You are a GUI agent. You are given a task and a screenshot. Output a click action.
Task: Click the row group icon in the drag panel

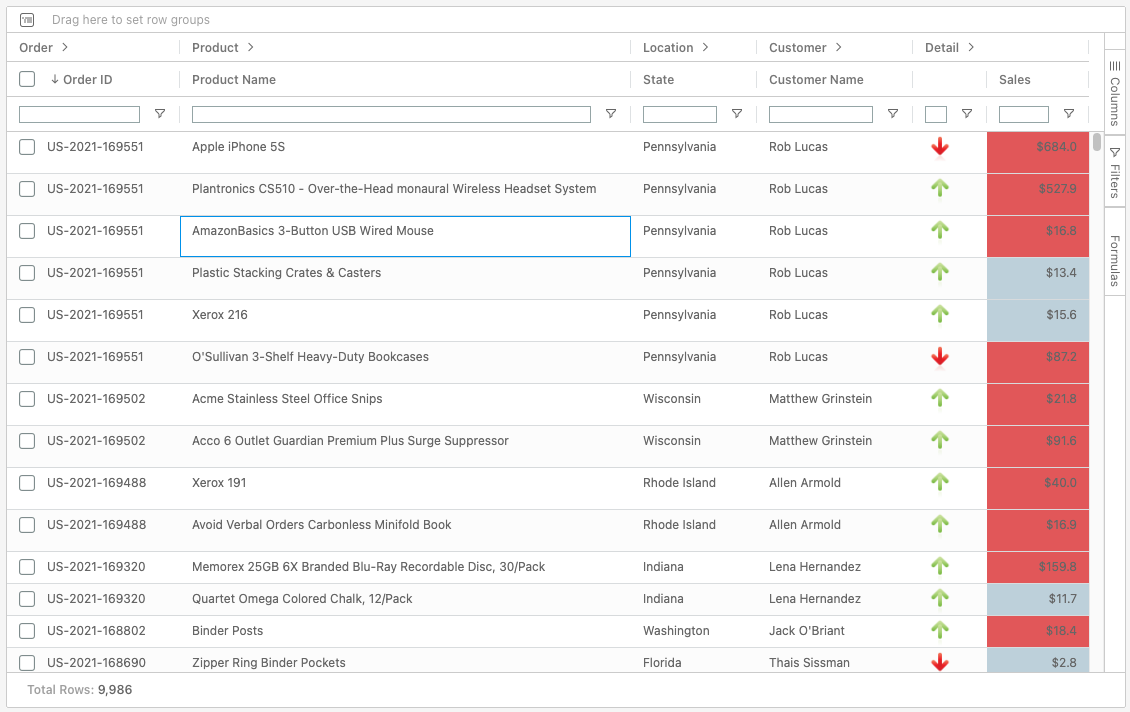[x=27, y=20]
